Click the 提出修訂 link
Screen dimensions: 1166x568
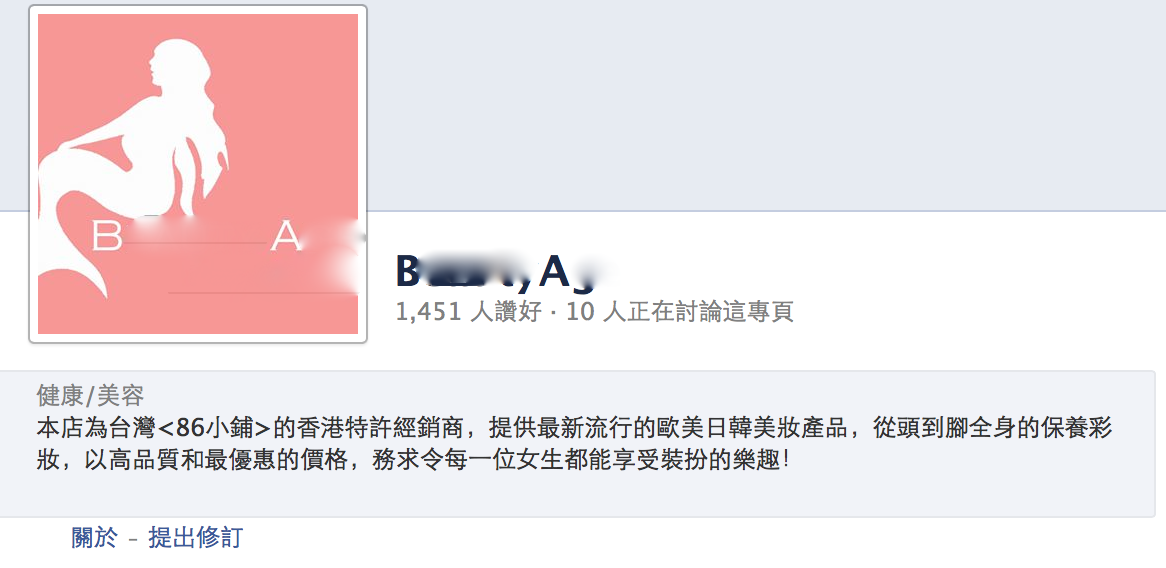[196, 538]
